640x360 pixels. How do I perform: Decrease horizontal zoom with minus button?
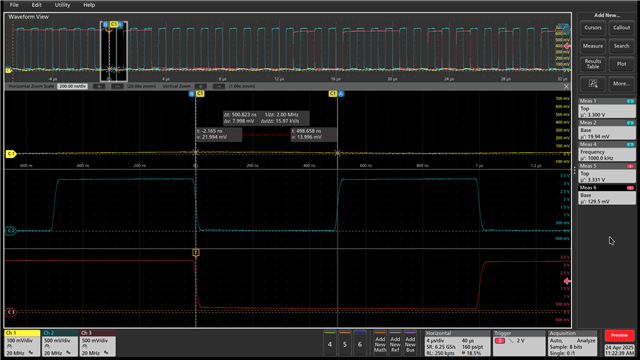(x=117, y=87)
